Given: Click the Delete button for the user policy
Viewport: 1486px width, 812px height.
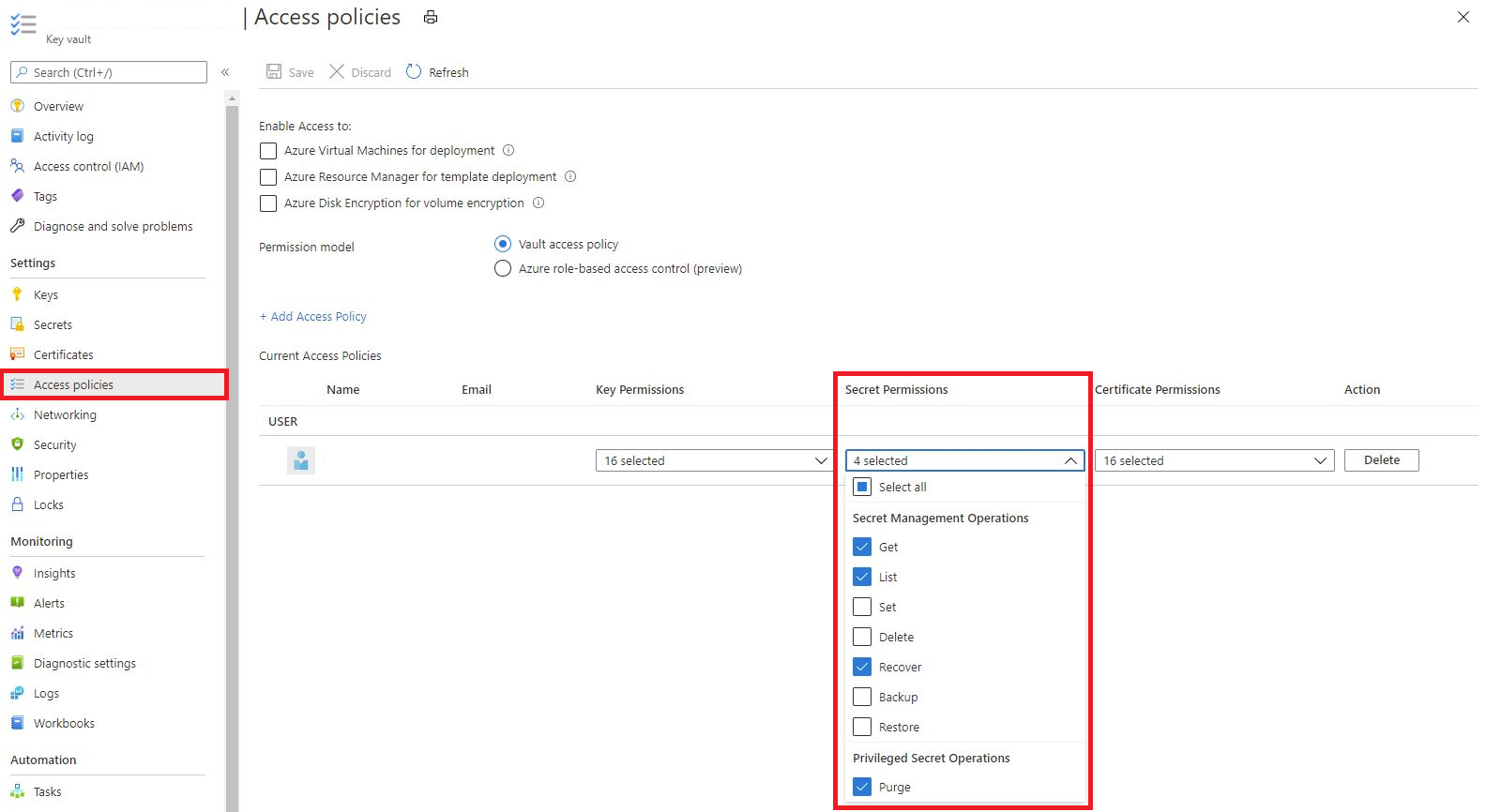Looking at the screenshot, I should (1382, 460).
